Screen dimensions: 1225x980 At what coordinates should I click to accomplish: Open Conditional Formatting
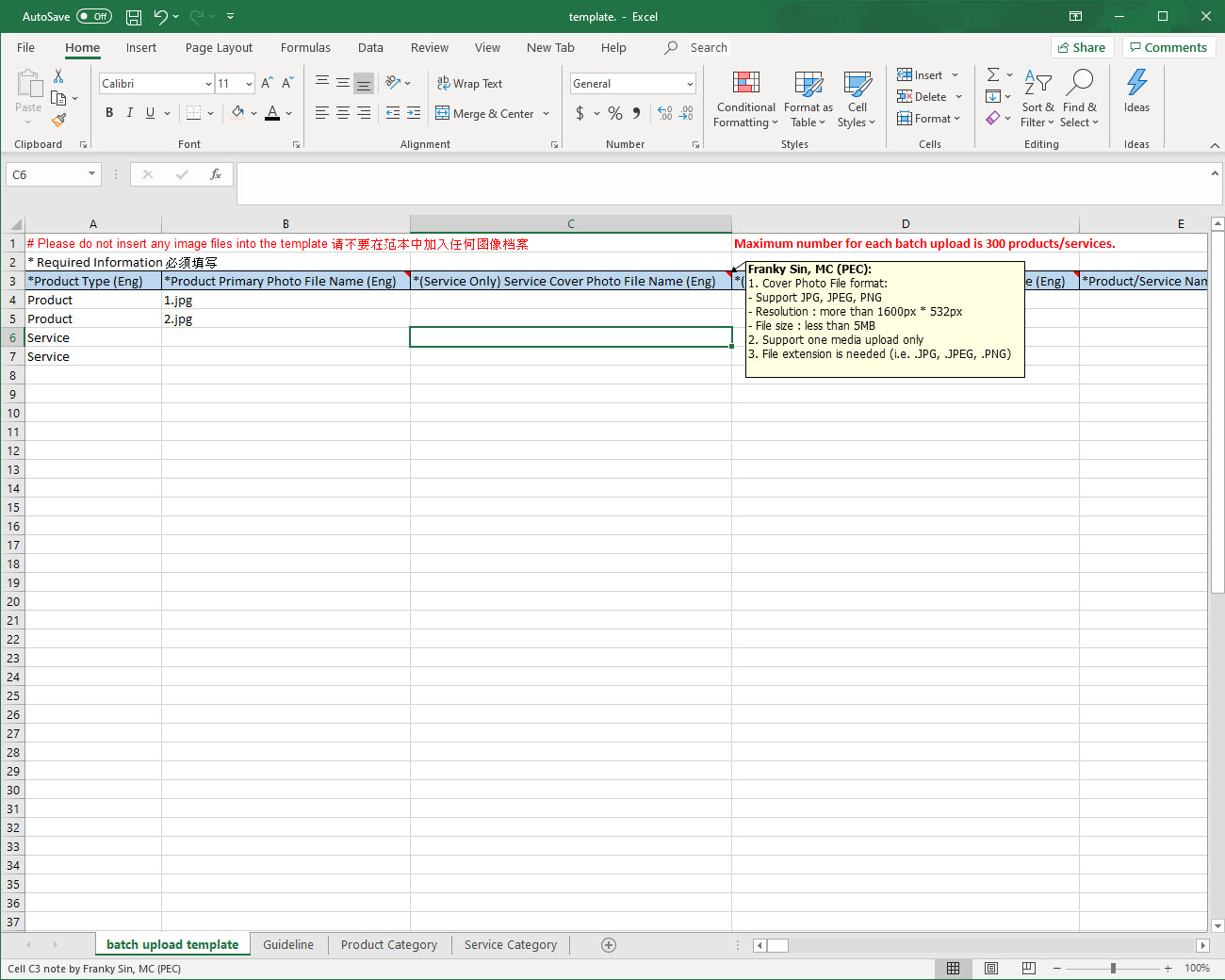click(x=745, y=100)
